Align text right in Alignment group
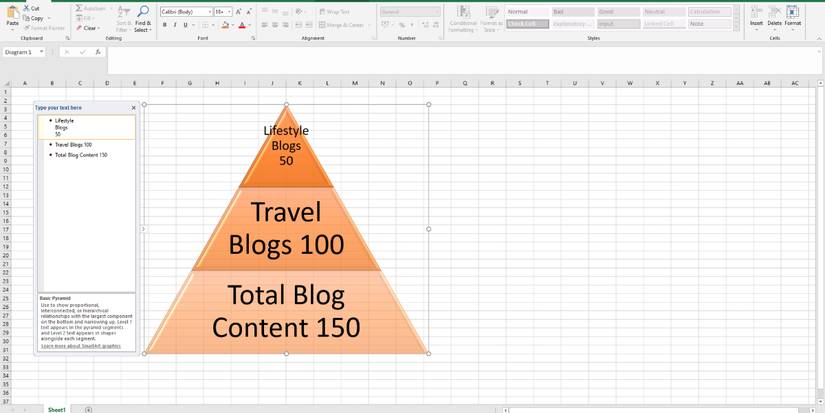825x413 pixels. point(285,25)
